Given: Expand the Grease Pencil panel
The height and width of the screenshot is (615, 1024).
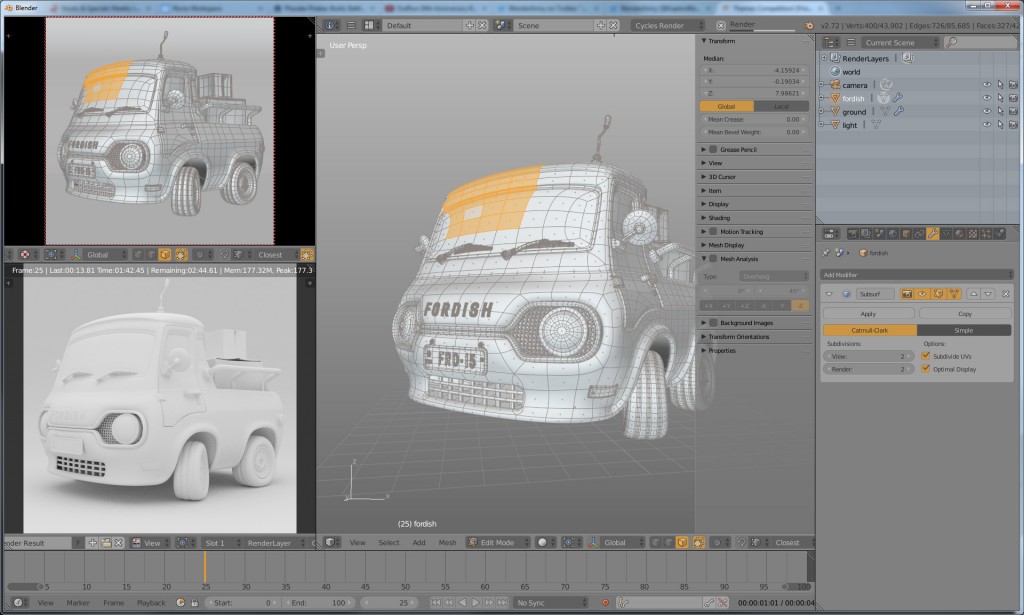Looking at the screenshot, I should click(740, 149).
